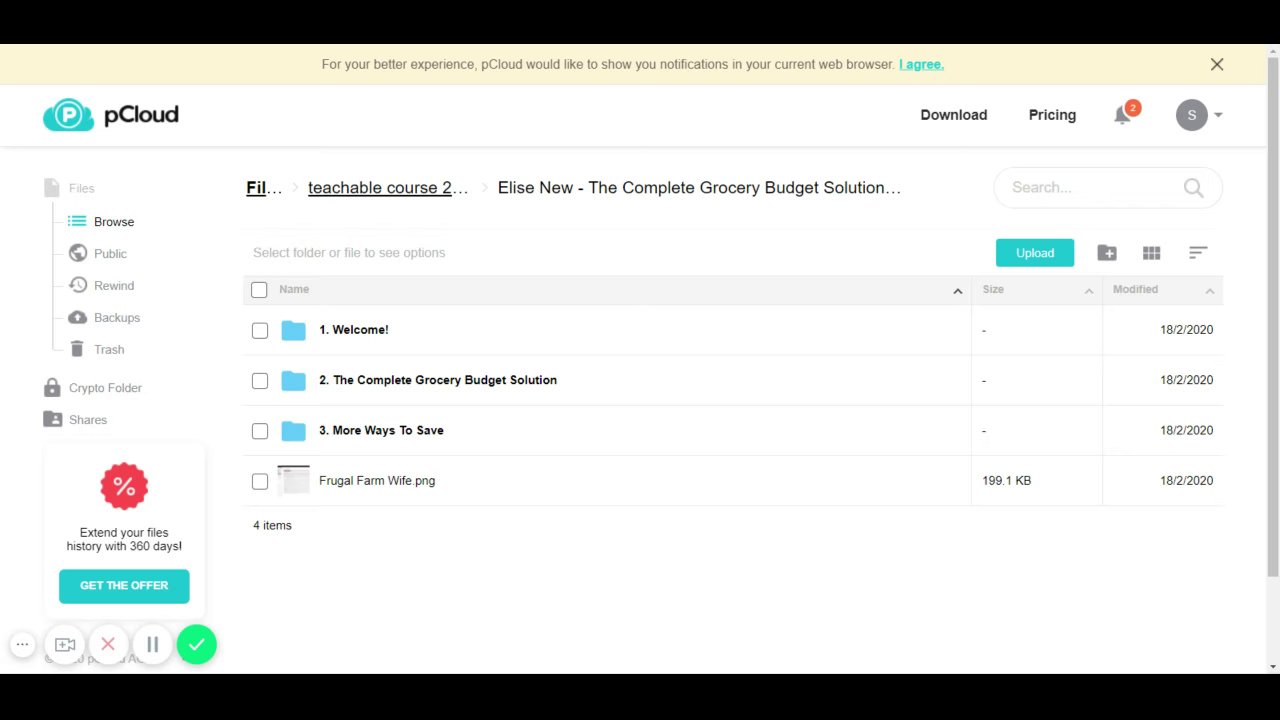The image size is (1280, 720).
Task: Expand the account menu arrow
Action: (x=1218, y=115)
